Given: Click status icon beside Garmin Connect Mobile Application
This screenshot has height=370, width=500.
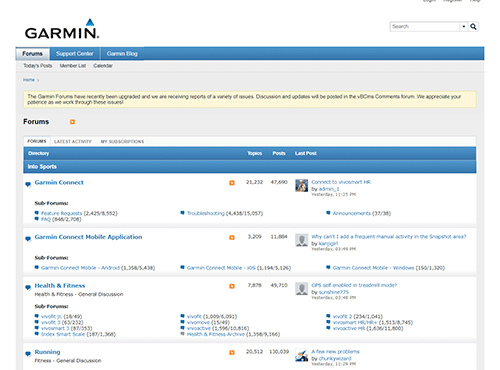Looking at the screenshot, I should coord(28,239).
